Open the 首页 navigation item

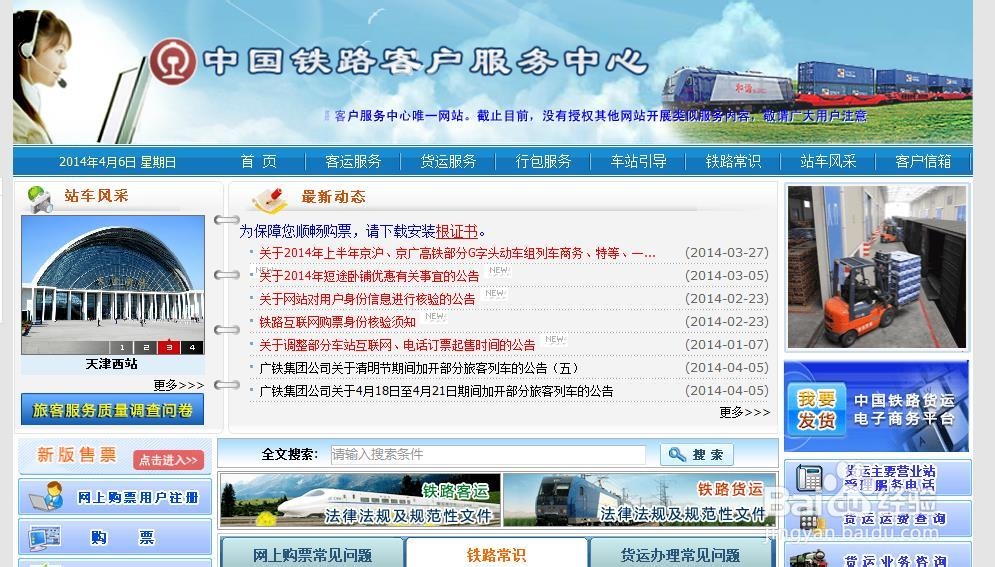pyautogui.click(x=258, y=162)
